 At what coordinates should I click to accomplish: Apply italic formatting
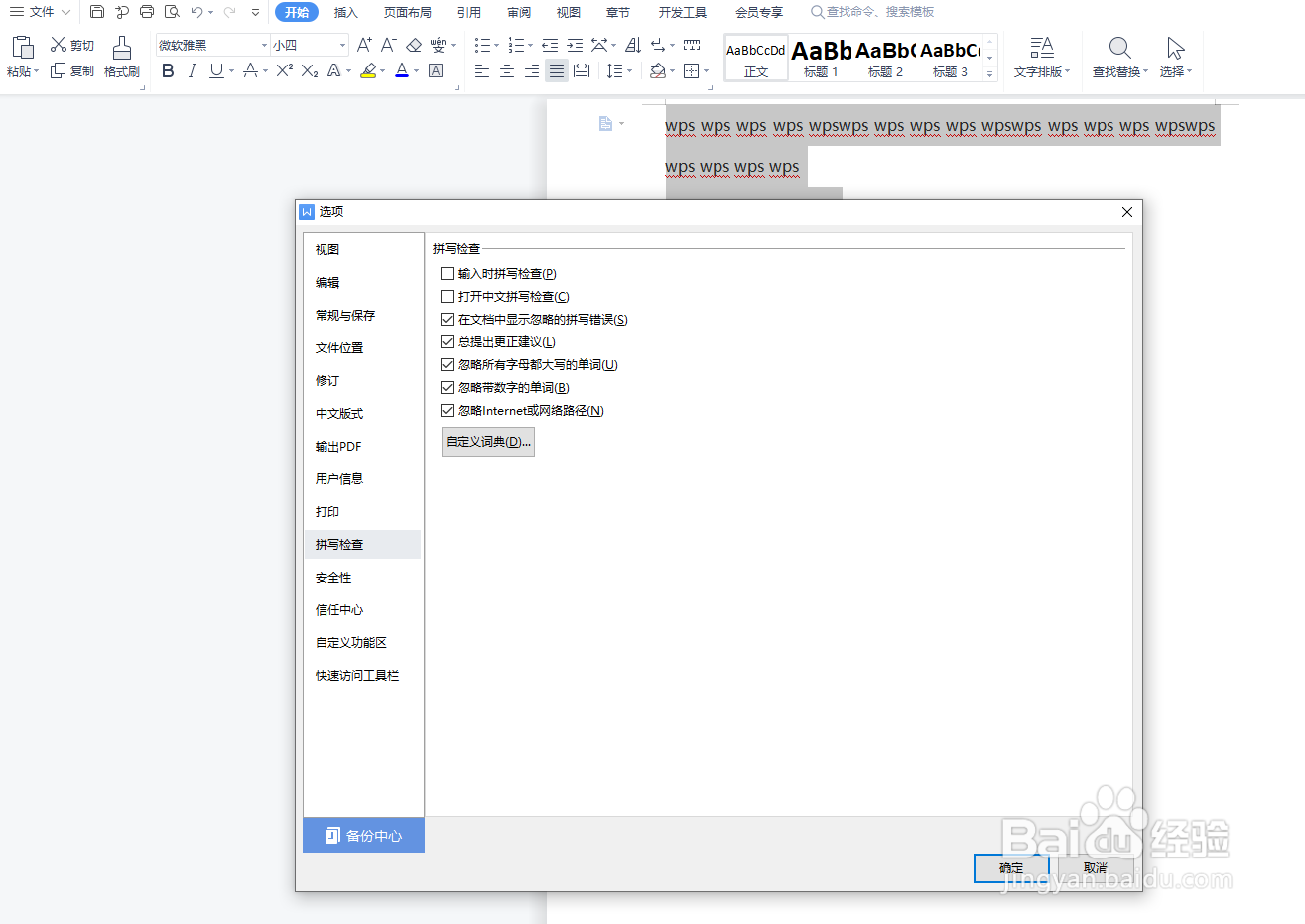pyautogui.click(x=192, y=70)
